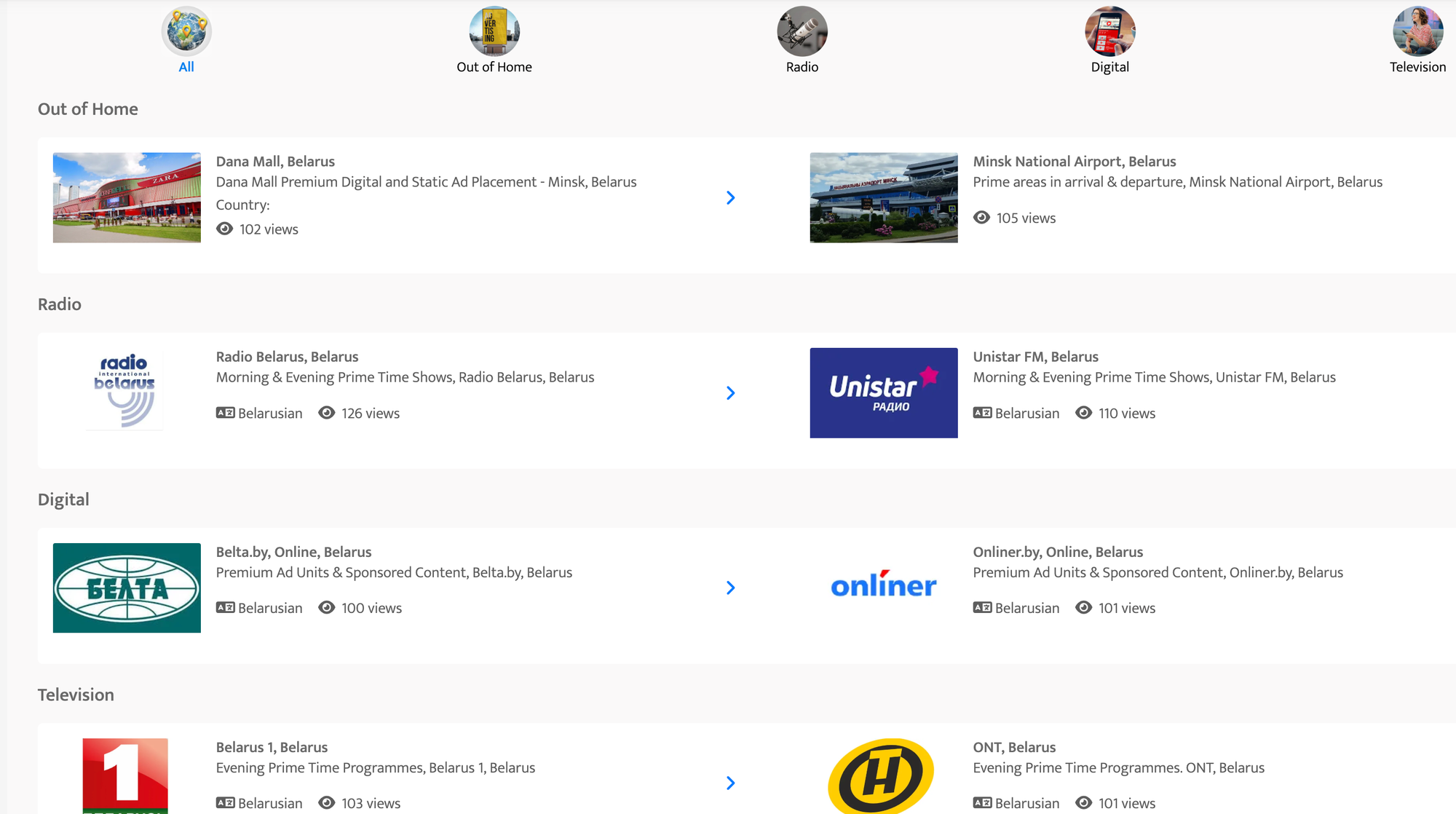Open the Digital category phone icon
This screenshot has width=1456, height=814.
point(1109,31)
